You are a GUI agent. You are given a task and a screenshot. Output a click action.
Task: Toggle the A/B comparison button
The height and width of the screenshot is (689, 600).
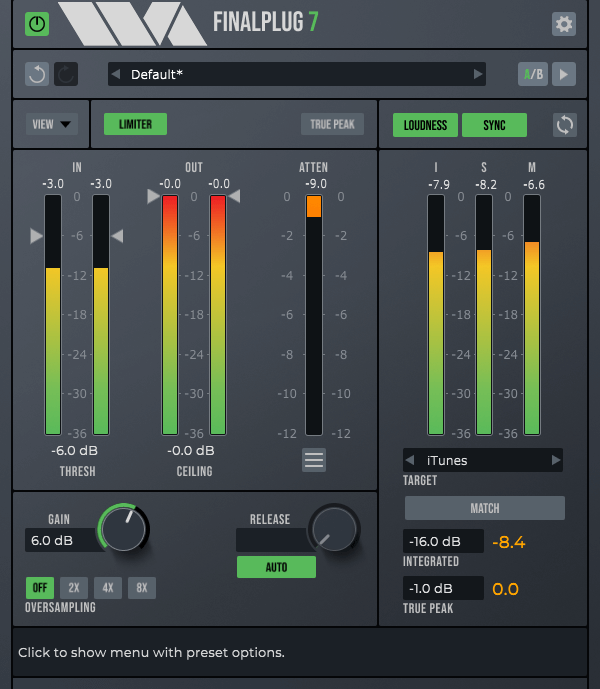coord(532,74)
